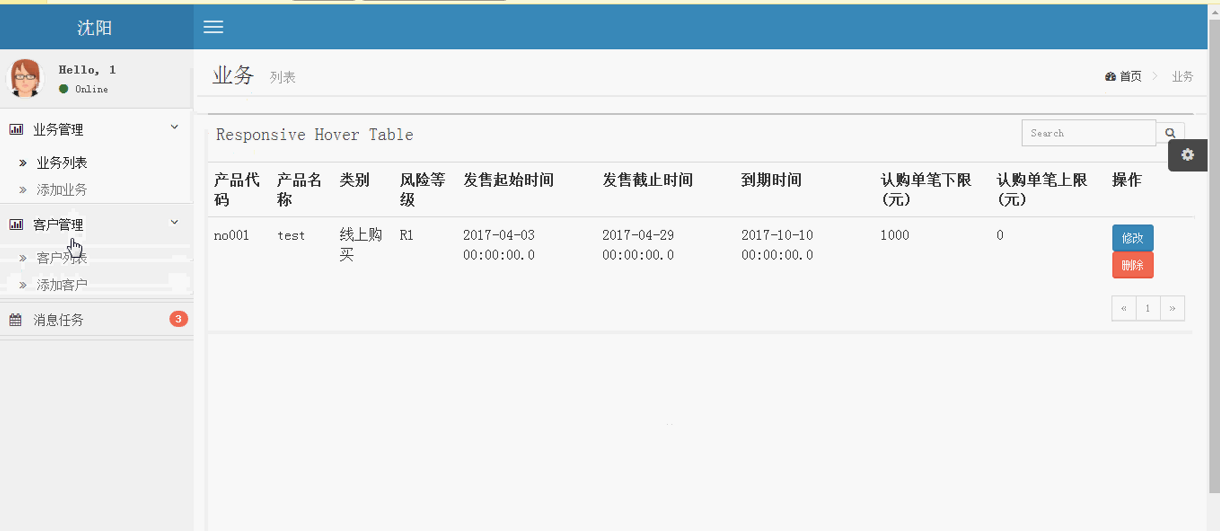This screenshot has width=1220, height=531.
Task: Click the blue 修改 button
Action: [x=1133, y=238]
